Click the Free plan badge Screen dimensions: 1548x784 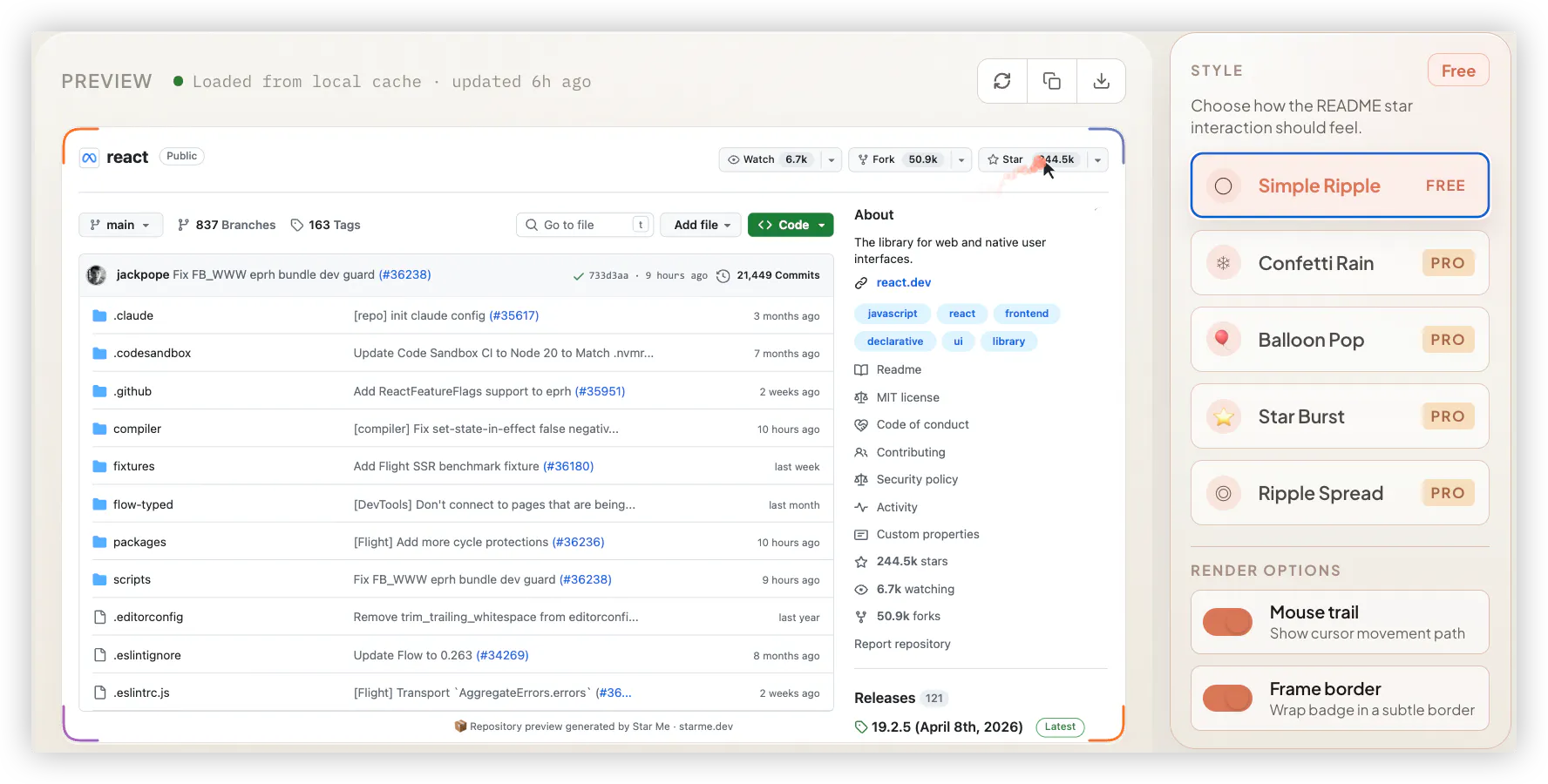[1458, 71]
